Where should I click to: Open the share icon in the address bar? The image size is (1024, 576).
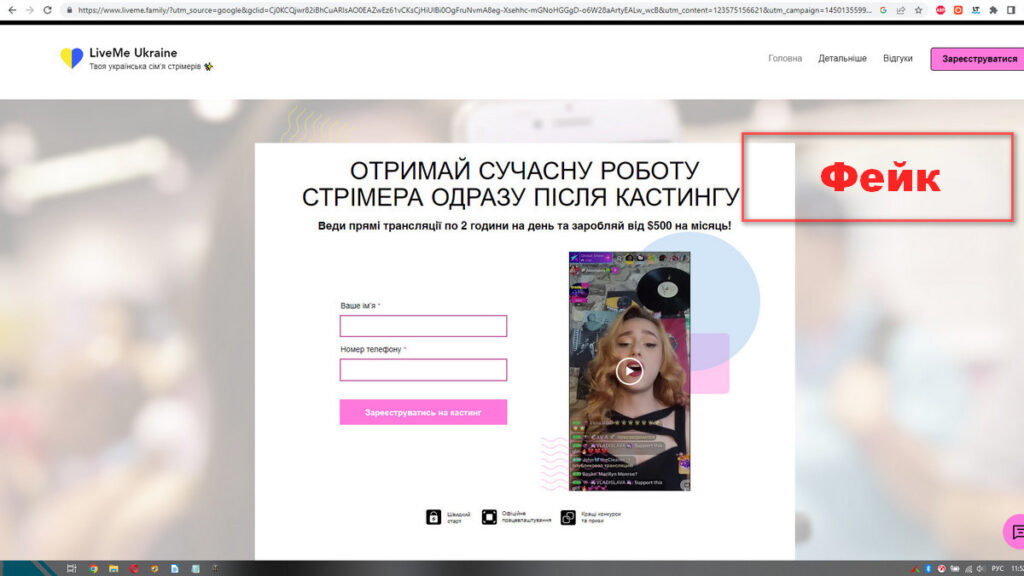(901, 10)
